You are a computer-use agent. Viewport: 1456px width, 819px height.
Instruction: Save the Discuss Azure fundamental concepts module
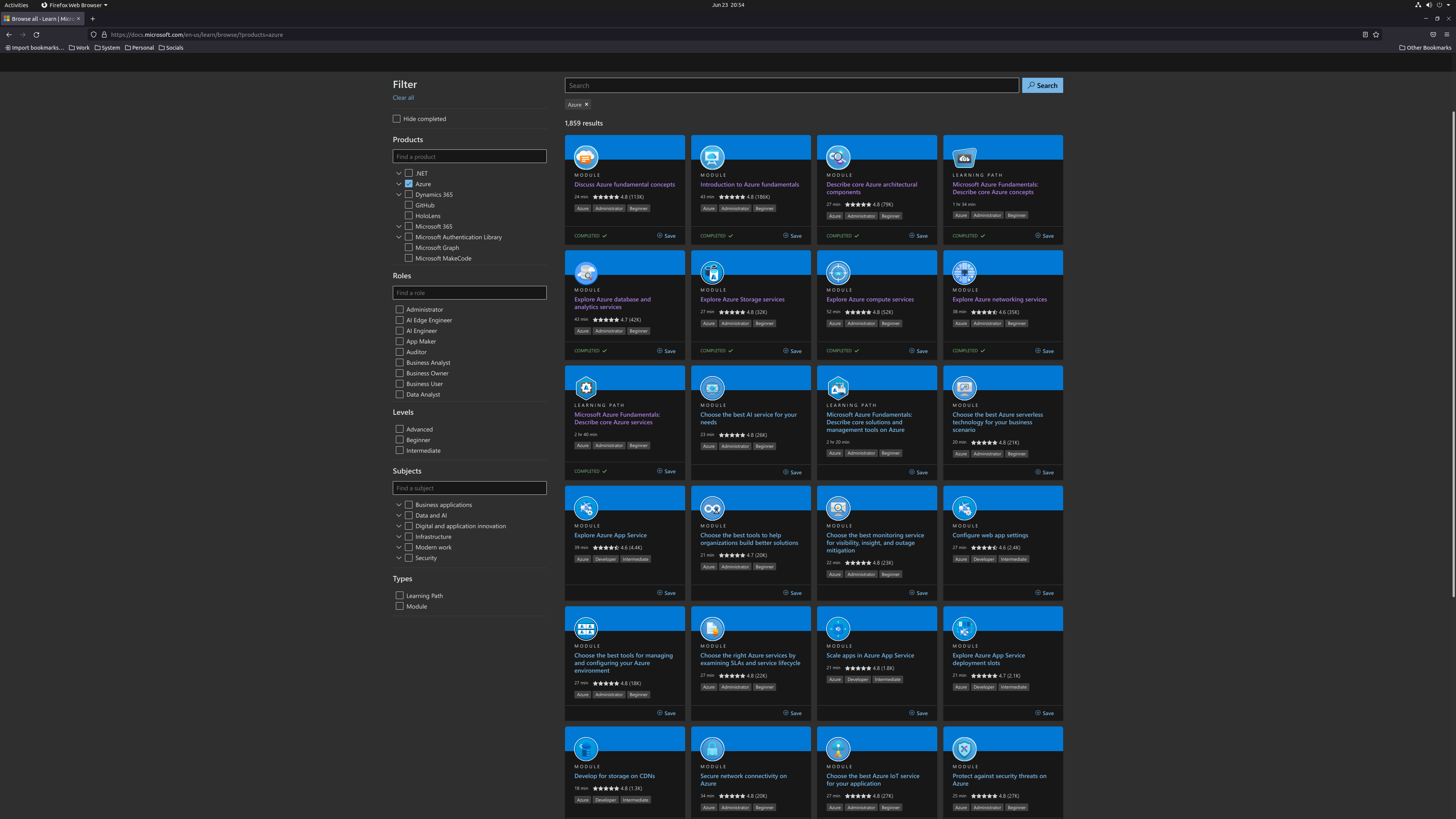(x=667, y=236)
